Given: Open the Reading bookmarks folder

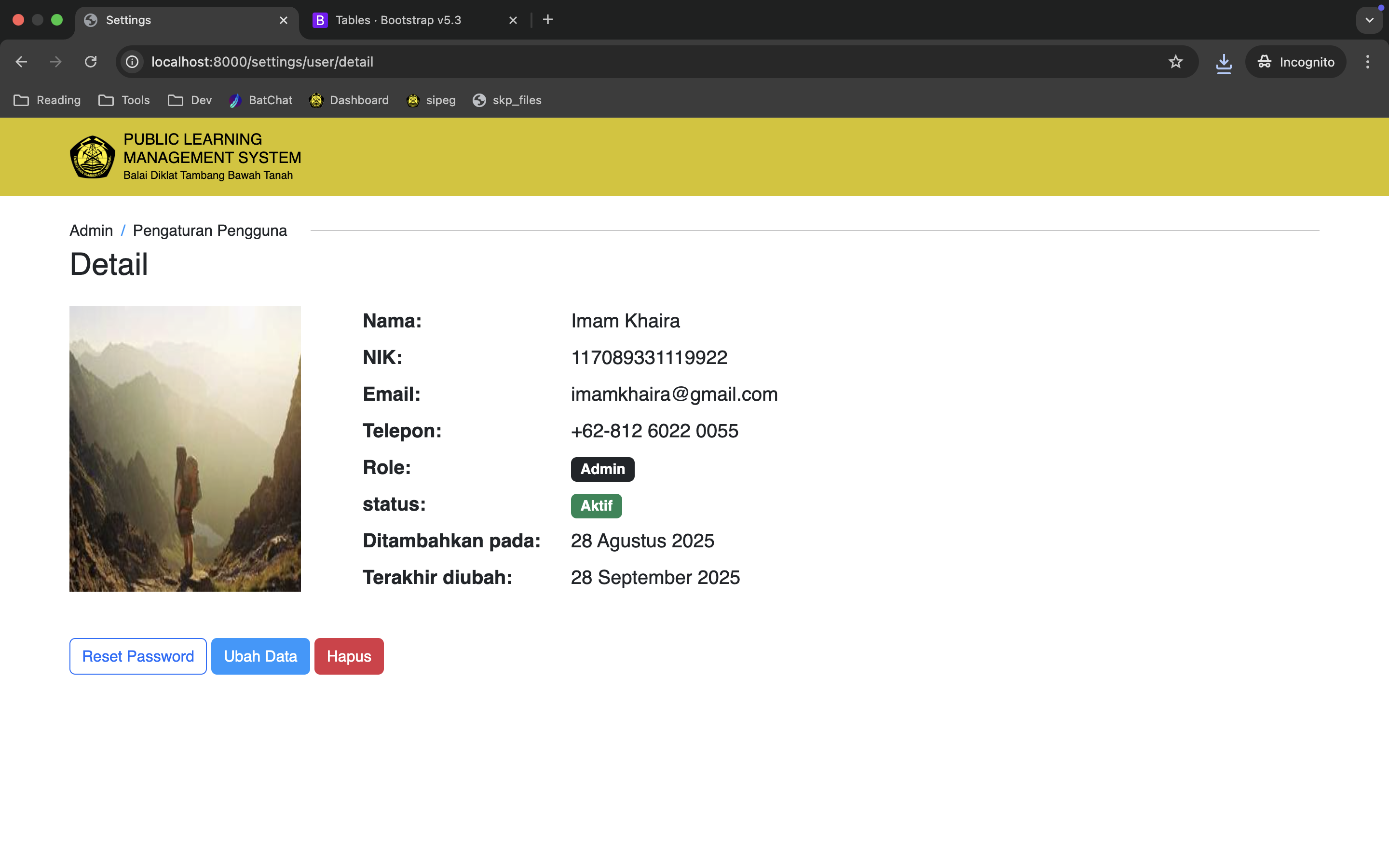Looking at the screenshot, I should [x=47, y=100].
